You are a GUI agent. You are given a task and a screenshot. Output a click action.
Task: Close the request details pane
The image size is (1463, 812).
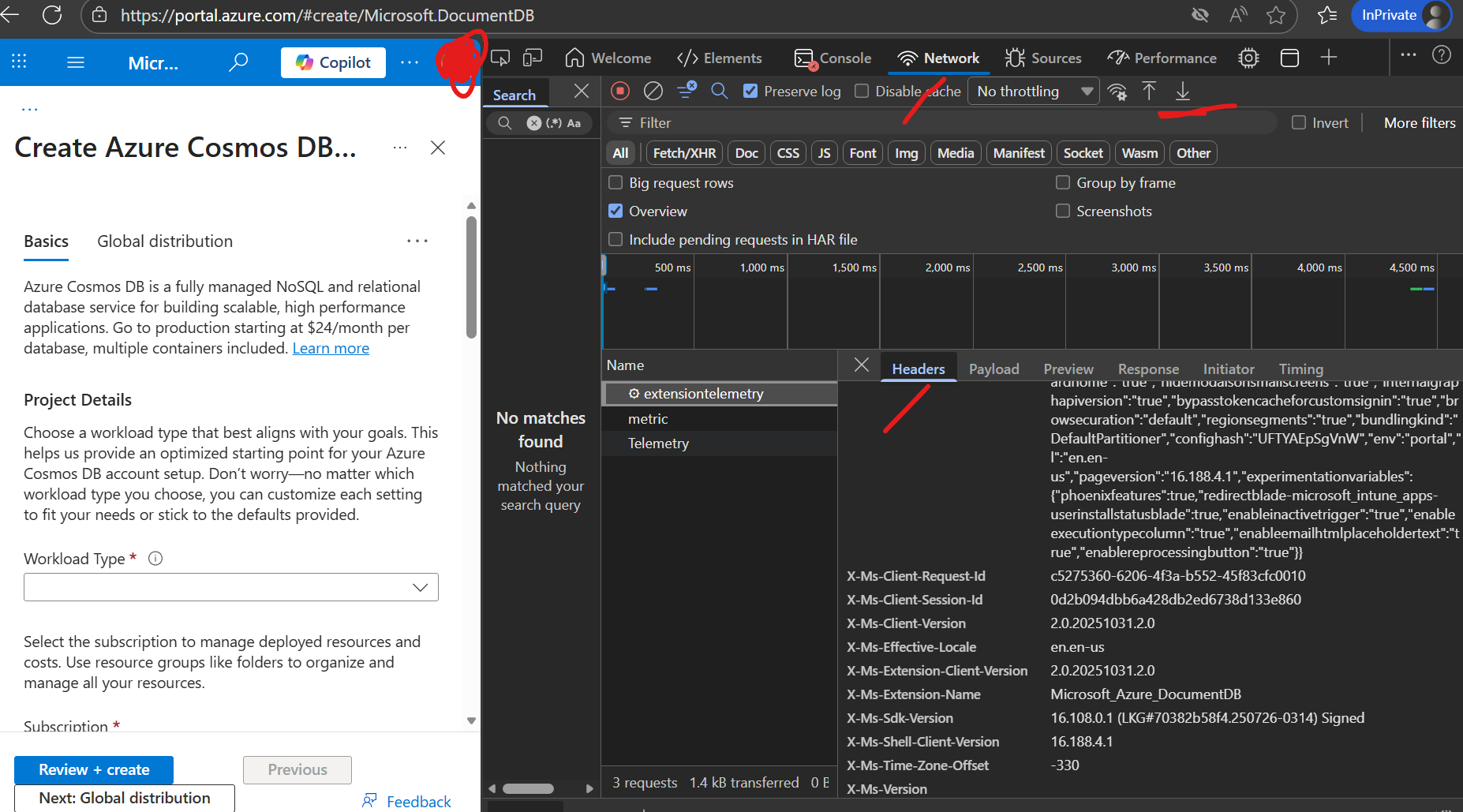click(x=862, y=365)
